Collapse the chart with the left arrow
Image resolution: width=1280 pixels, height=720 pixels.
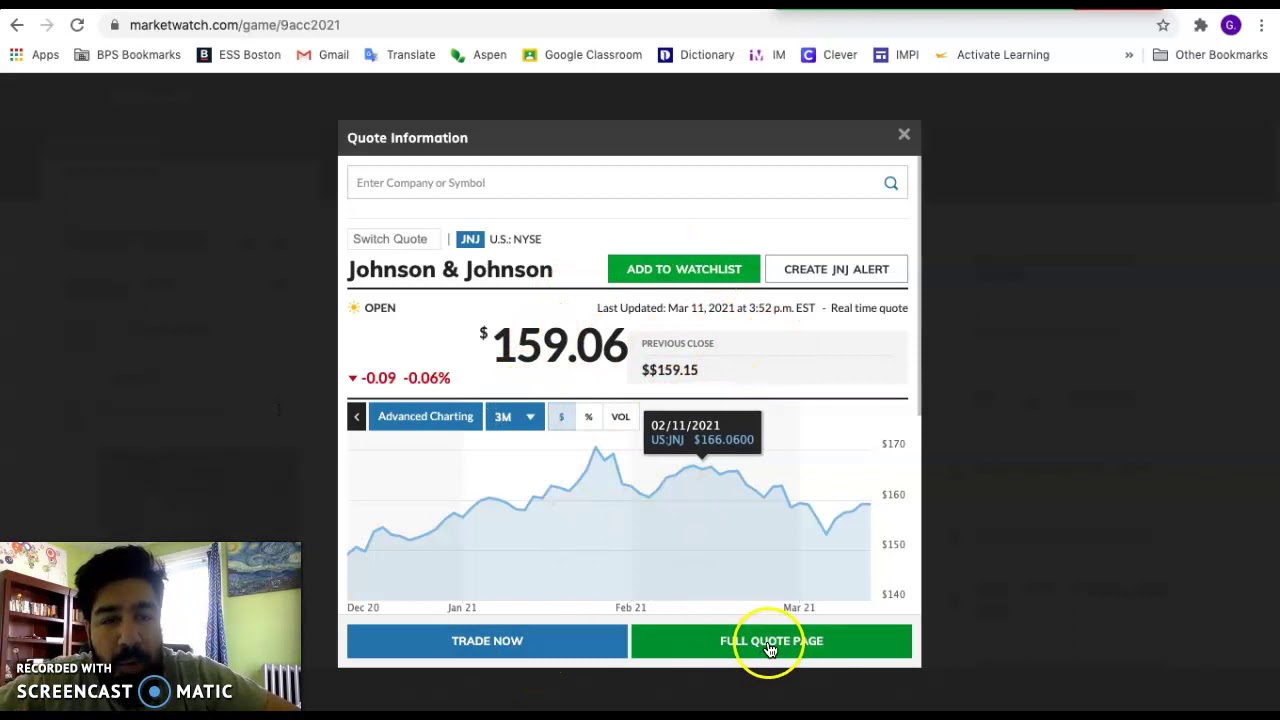[x=356, y=417]
